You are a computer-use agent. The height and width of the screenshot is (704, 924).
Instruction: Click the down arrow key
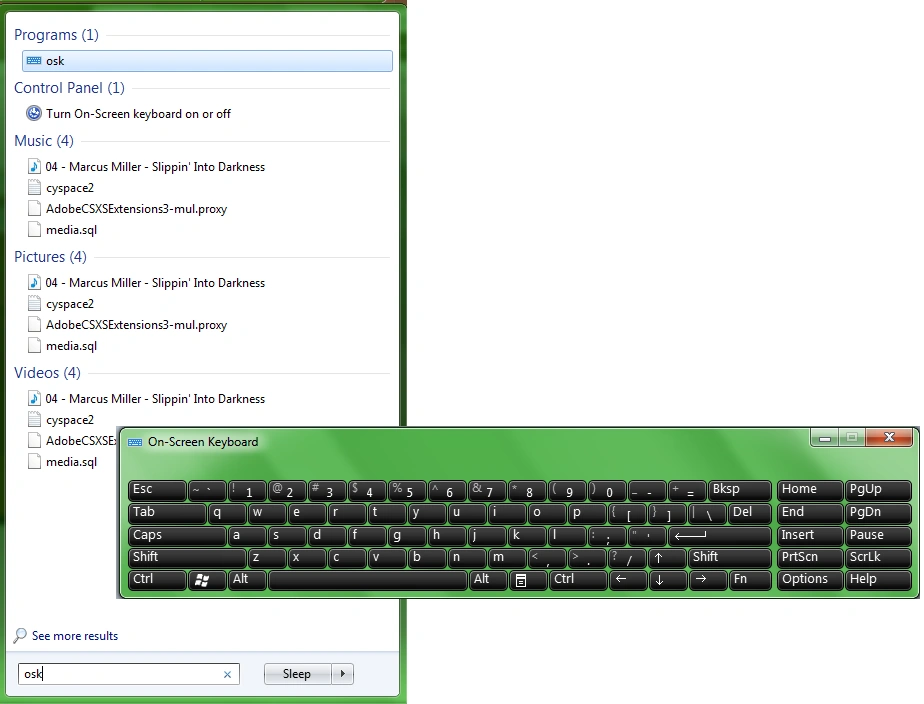tap(667, 580)
